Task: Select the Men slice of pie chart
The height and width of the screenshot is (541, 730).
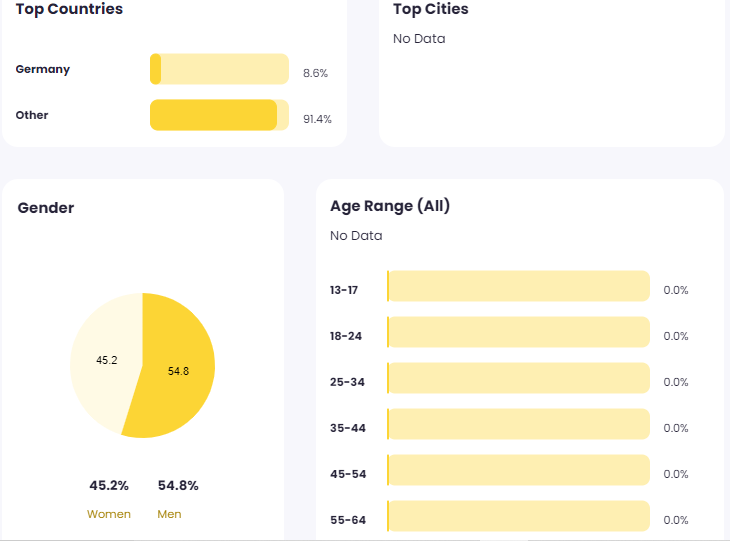Action: click(x=175, y=370)
